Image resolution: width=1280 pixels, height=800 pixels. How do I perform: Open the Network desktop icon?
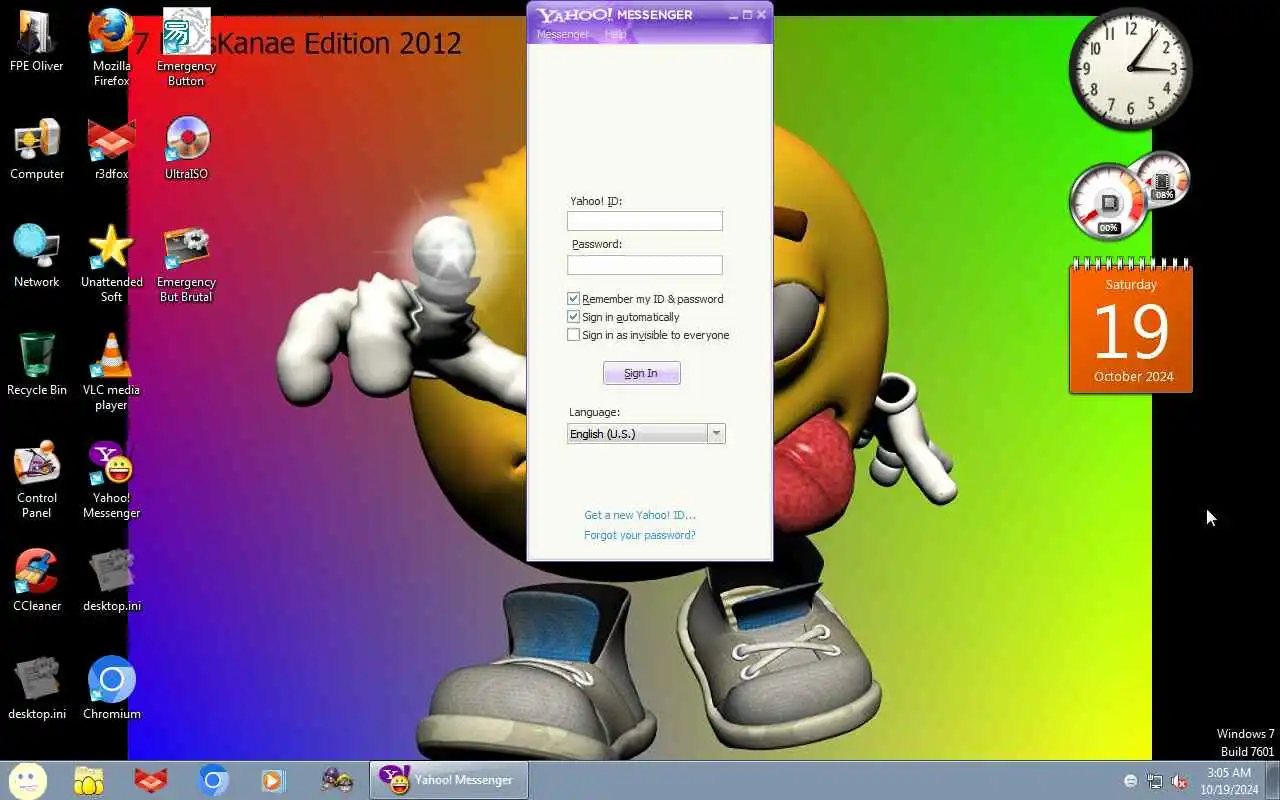[x=37, y=257]
